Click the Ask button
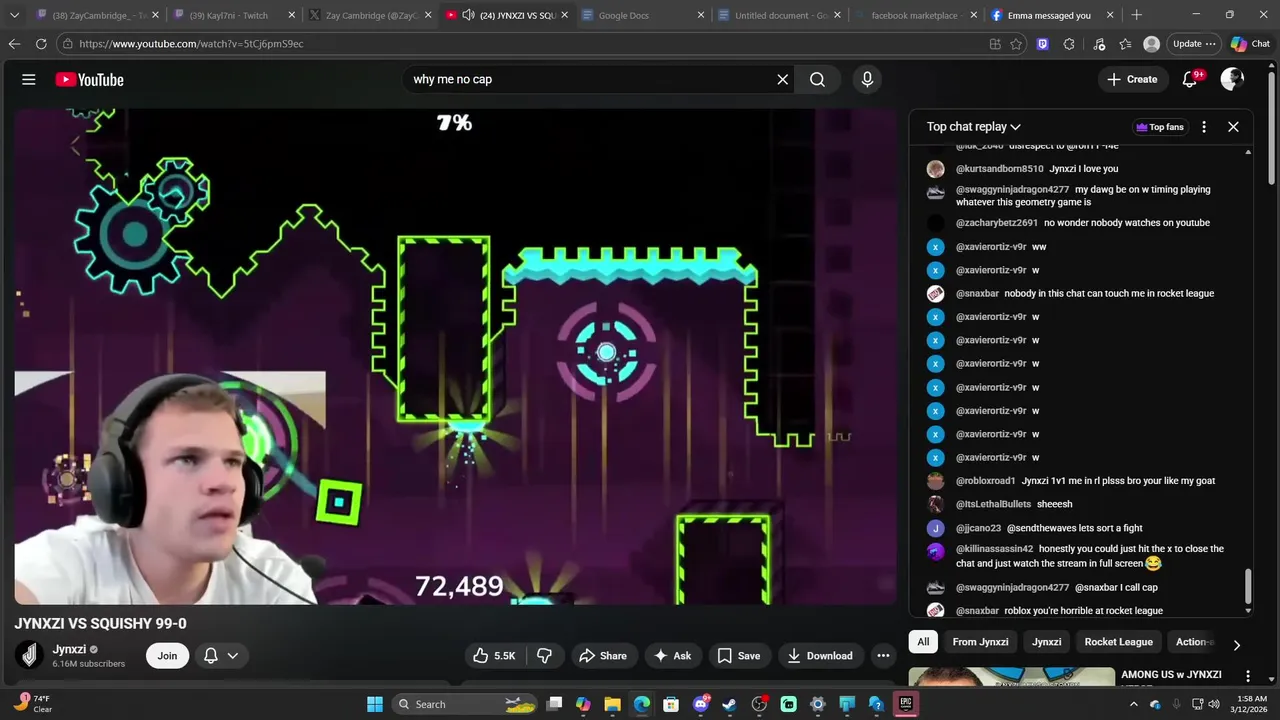The width and height of the screenshot is (1280, 720). (672, 655)
